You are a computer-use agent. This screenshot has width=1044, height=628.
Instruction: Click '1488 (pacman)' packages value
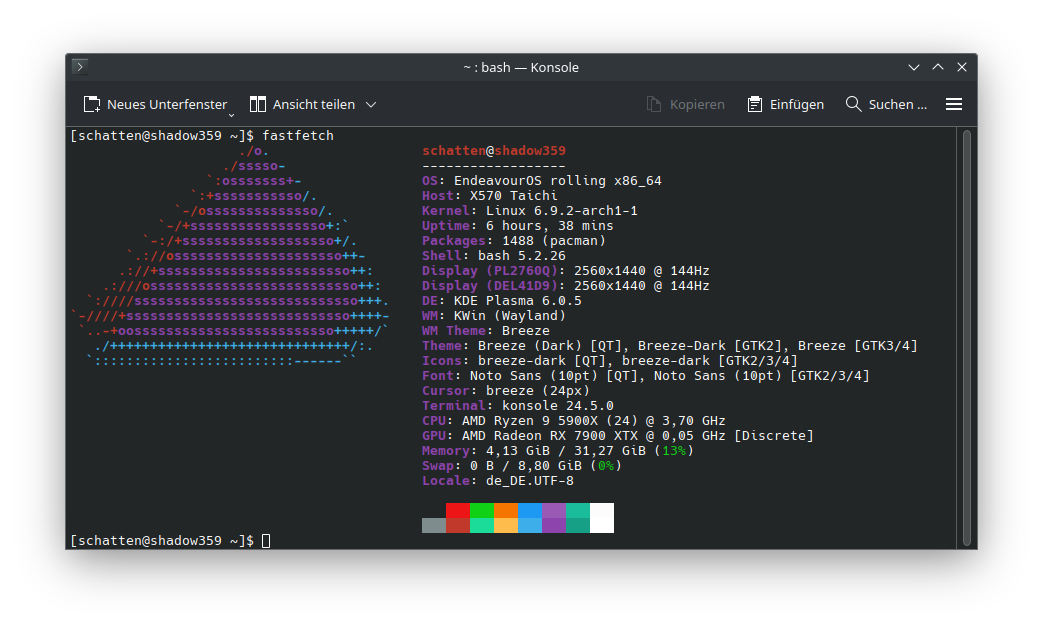pyautogui.click(x=553, y=240)
